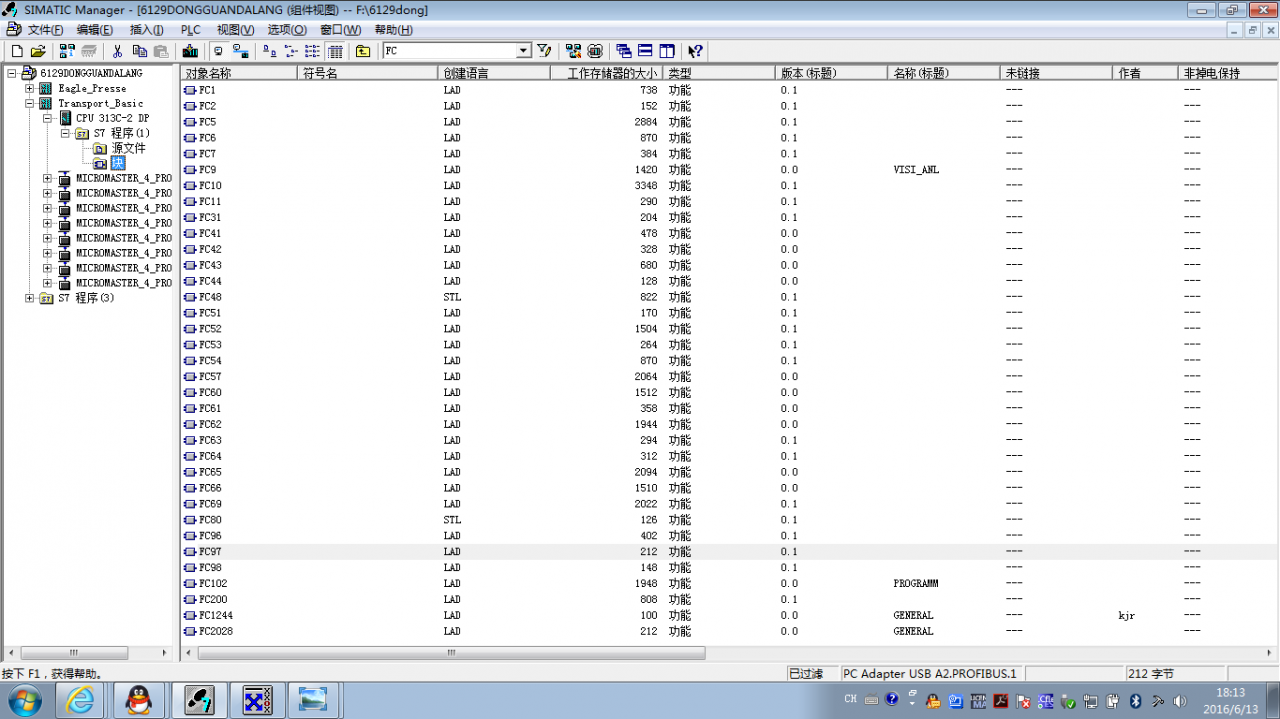The height and width of the screenshot is (719, 1280).
Task: Sort by 类型 column header
Action: click(719, 73)
